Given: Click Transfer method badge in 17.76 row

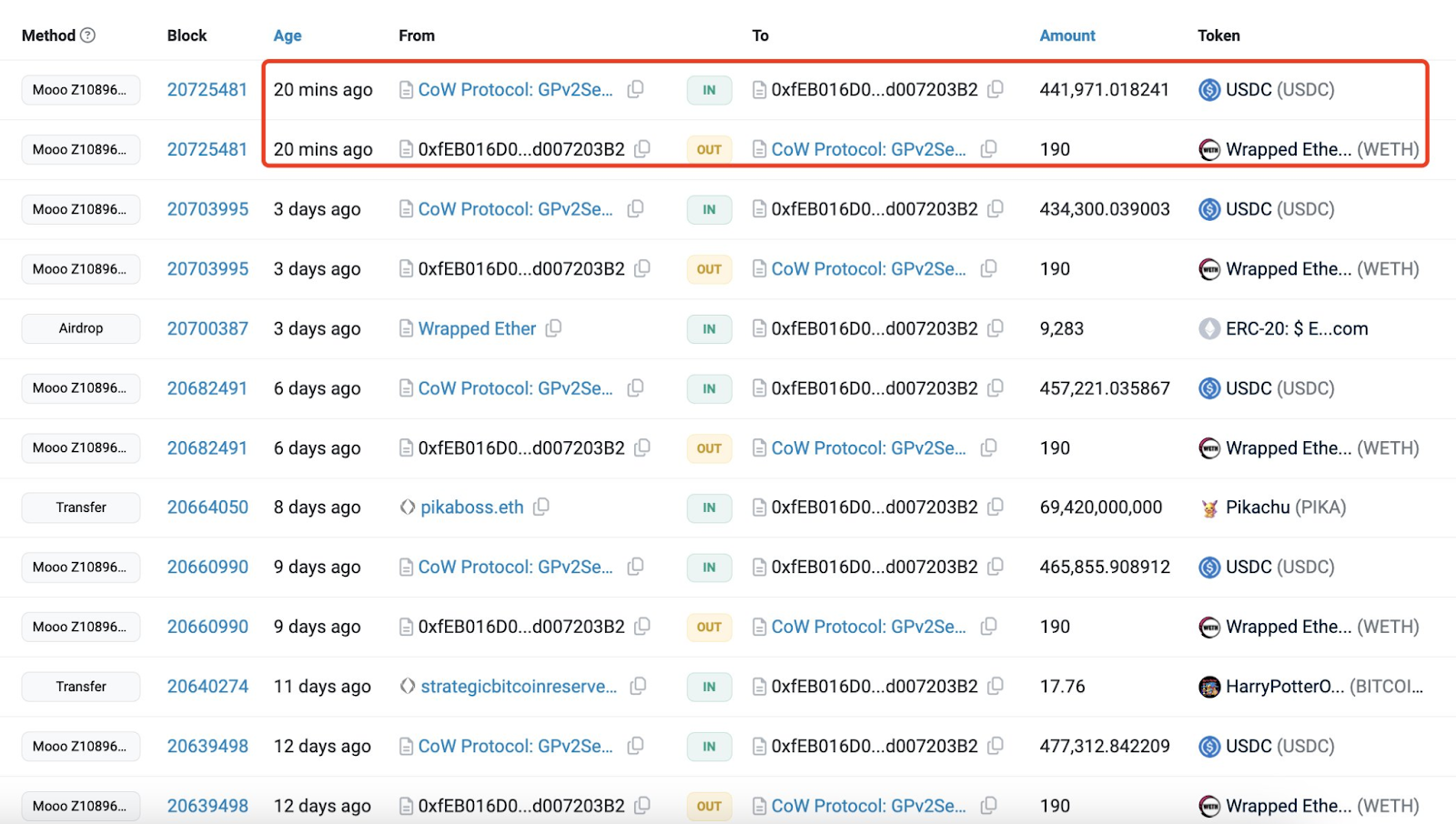Looking at the screenshot, I should [x=81, y=687].
